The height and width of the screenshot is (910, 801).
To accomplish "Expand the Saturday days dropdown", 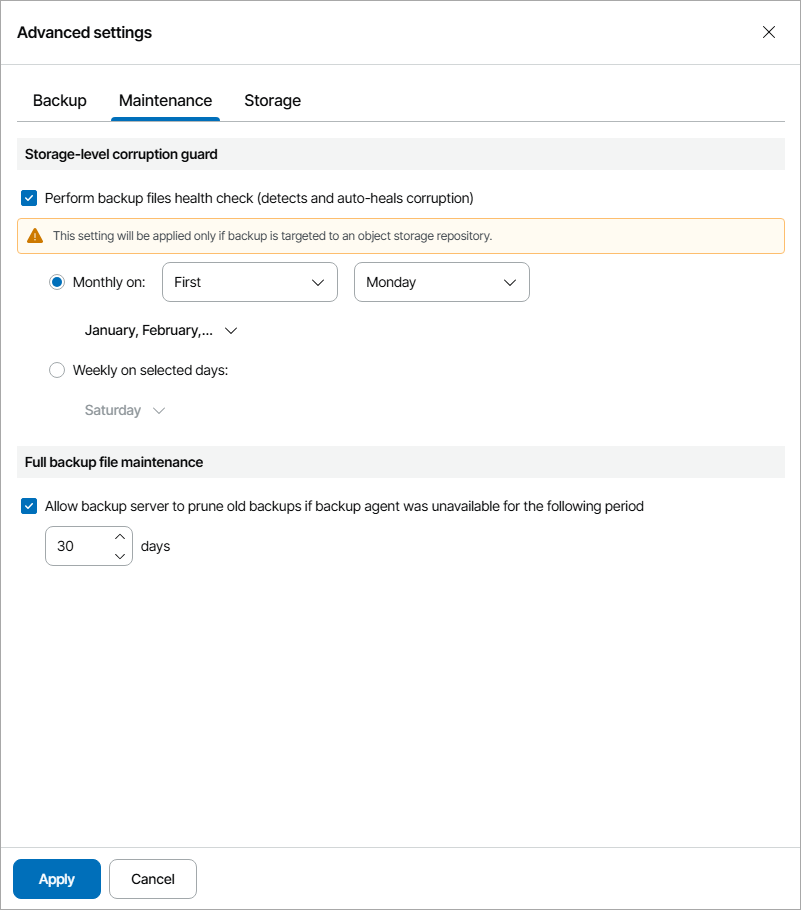I will point(124,410).
